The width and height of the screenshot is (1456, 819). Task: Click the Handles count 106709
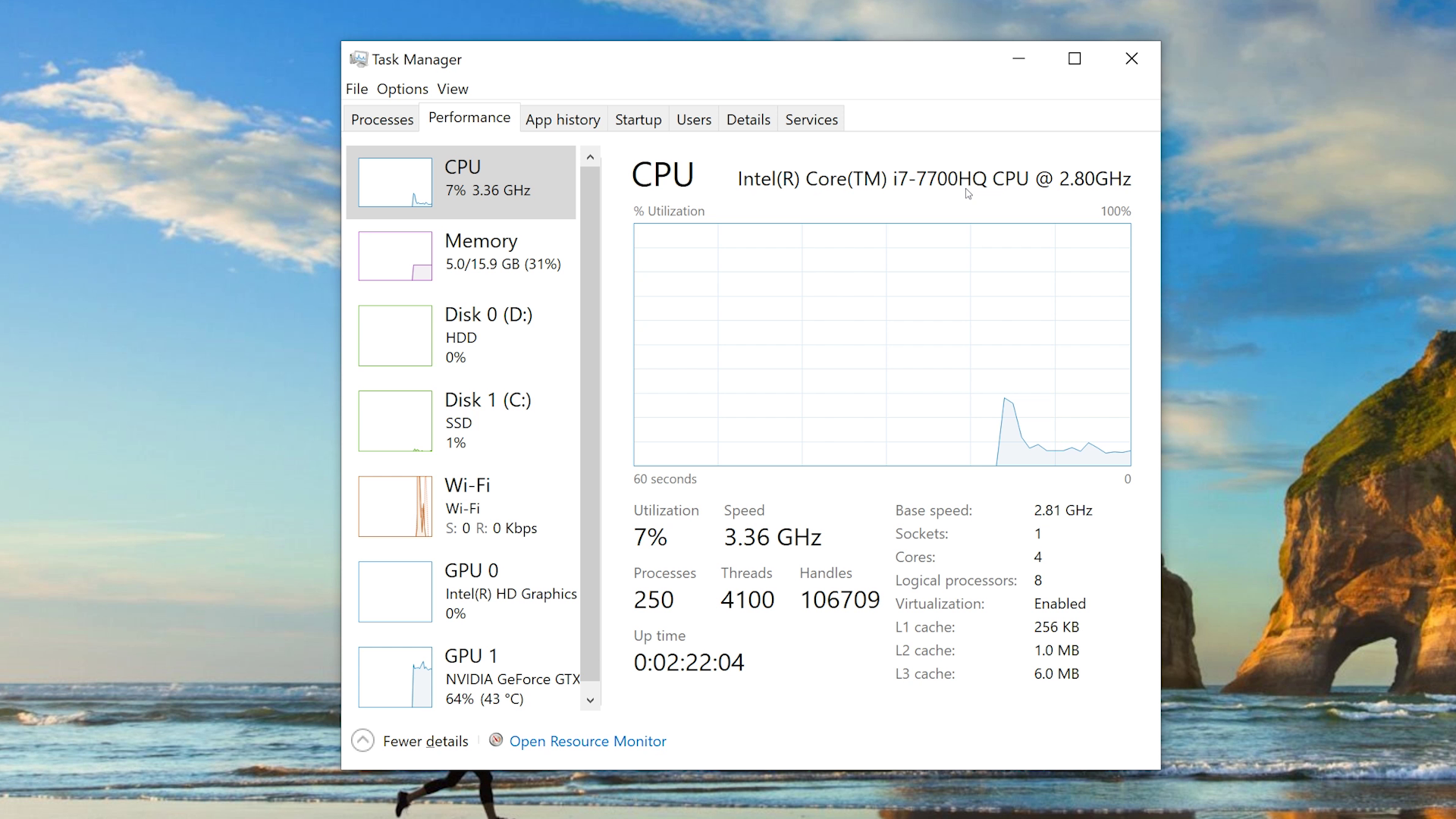click(840, 600)
